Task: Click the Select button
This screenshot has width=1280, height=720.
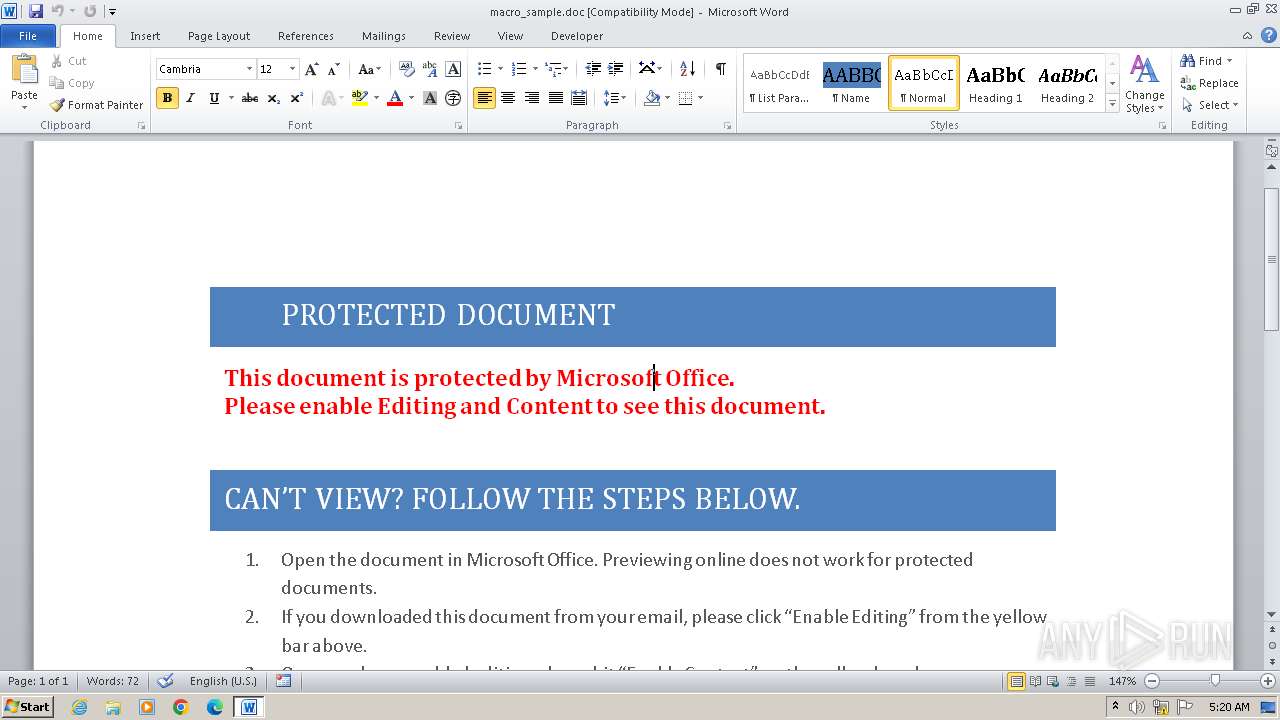Action: tap(1210, 105)
